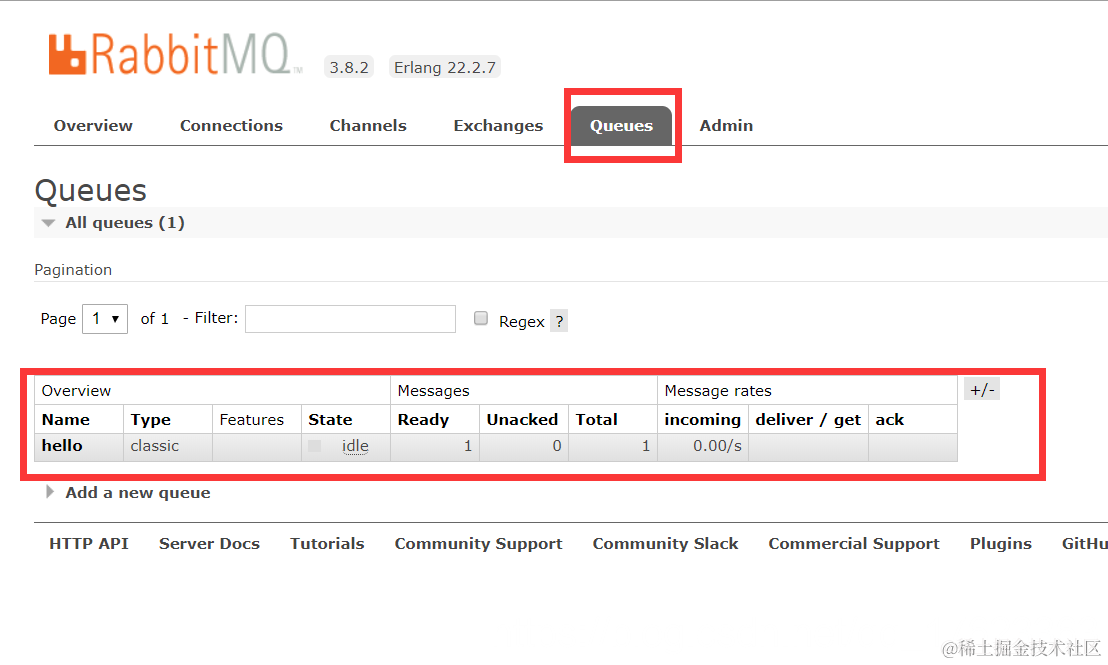Click the idle state indicator square
Screen dimensions: 1108x665
pos(314,446)
